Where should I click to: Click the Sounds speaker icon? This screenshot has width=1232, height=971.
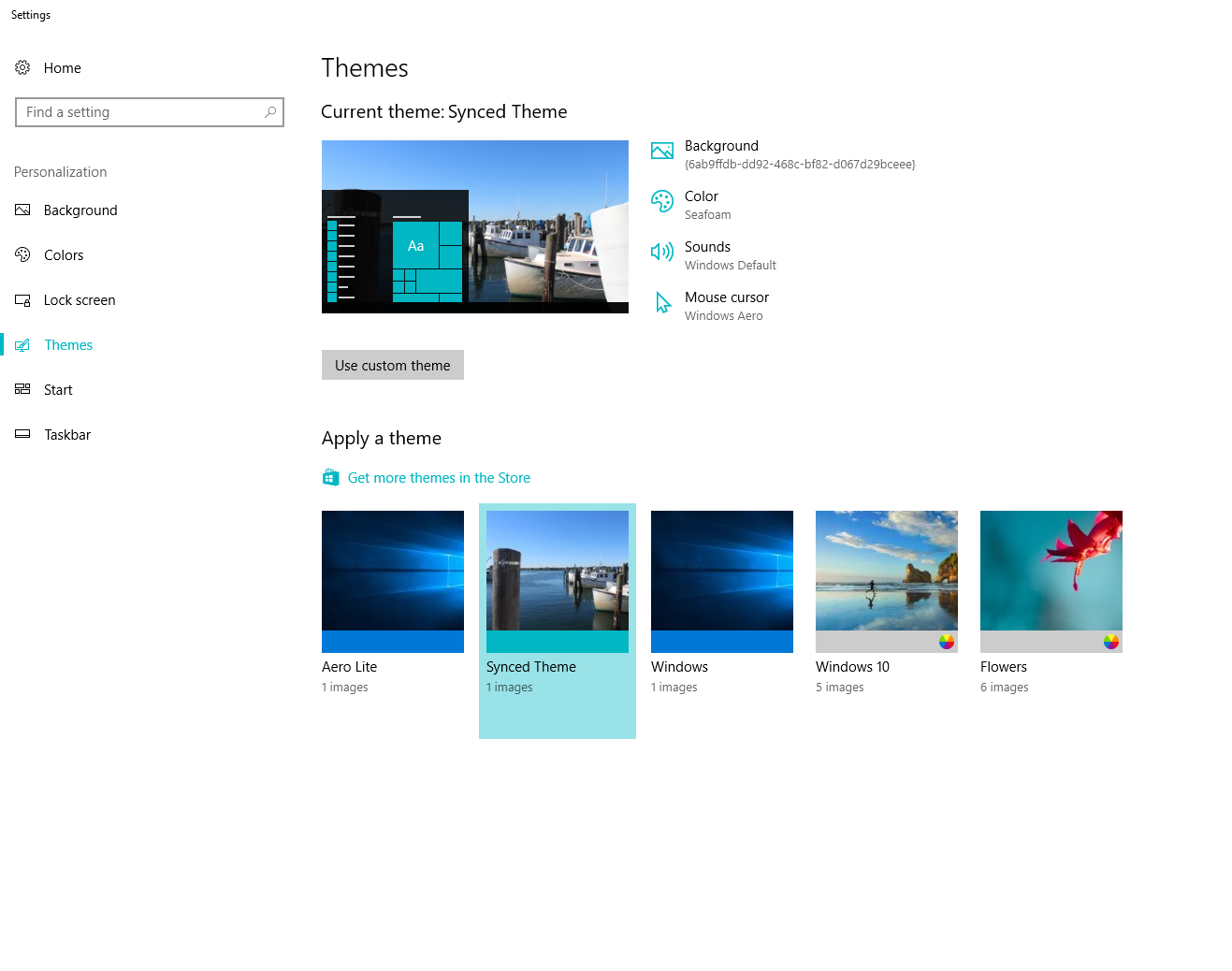pyautogui.click(x=662, y=252)
